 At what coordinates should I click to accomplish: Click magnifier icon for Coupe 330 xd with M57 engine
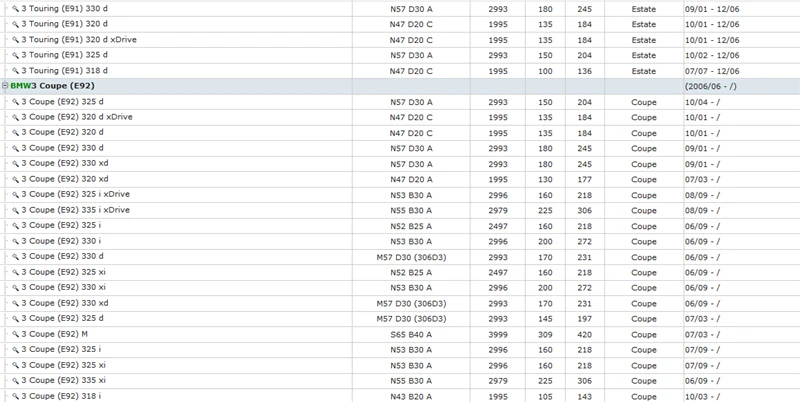click(15, 303)
